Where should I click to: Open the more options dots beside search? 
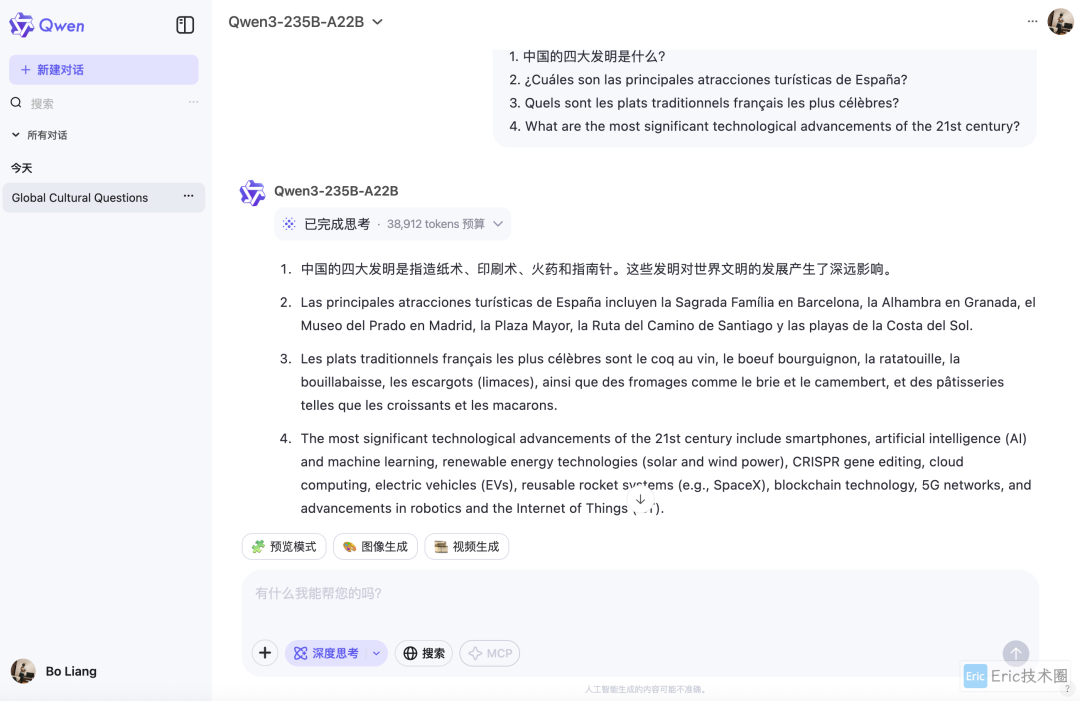[x=194, y=102]
